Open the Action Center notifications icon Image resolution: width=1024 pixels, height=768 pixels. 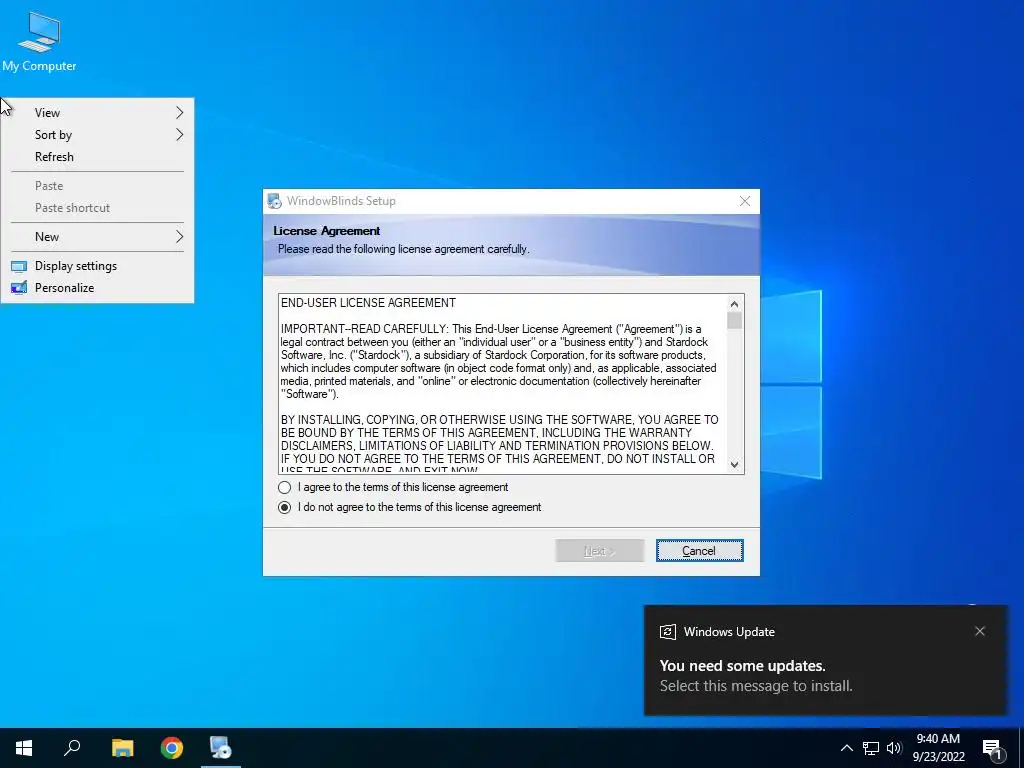pos(992,749)
